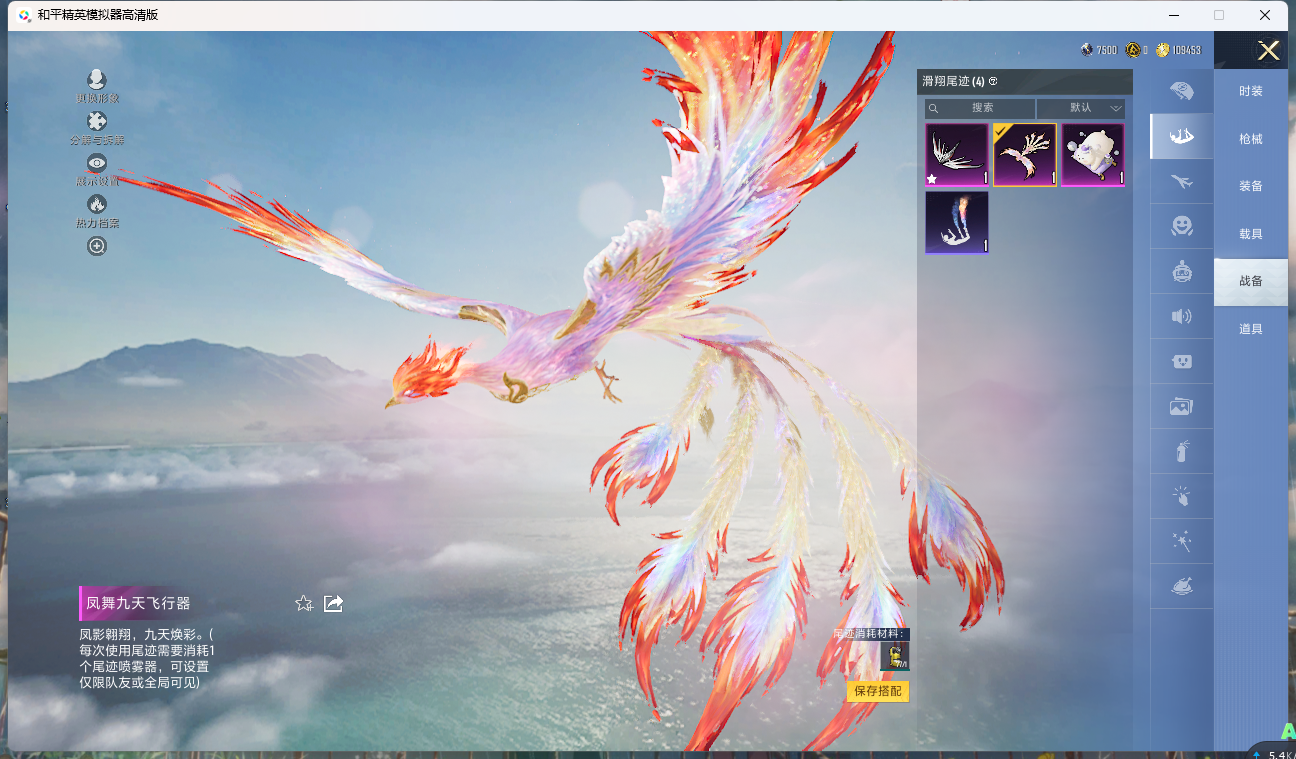Click the help icon beside 滑翔尾迹 (4)
This screenshot has width=1296, height=759.
[993, 82]
